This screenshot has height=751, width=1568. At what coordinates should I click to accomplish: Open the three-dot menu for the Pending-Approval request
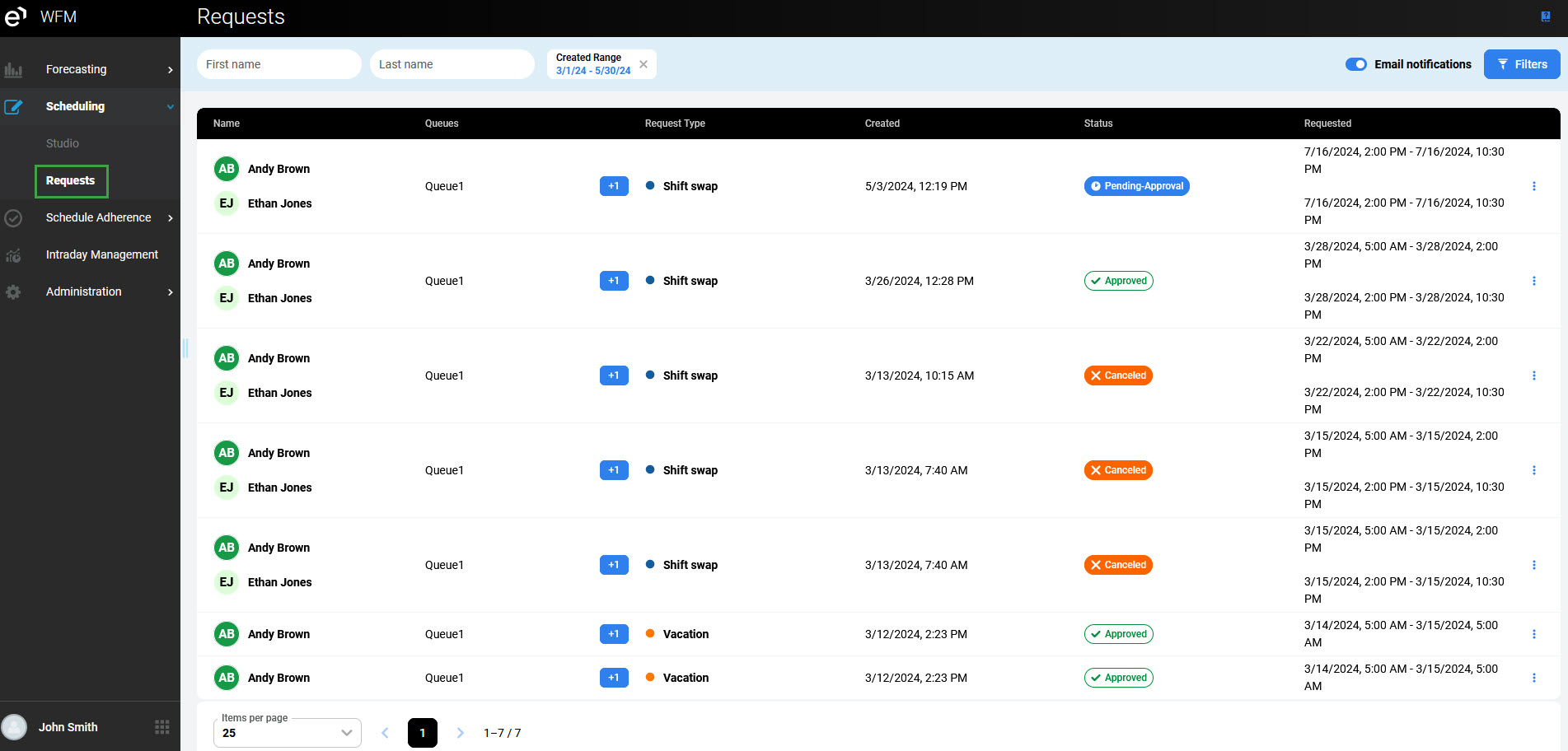1533,186
